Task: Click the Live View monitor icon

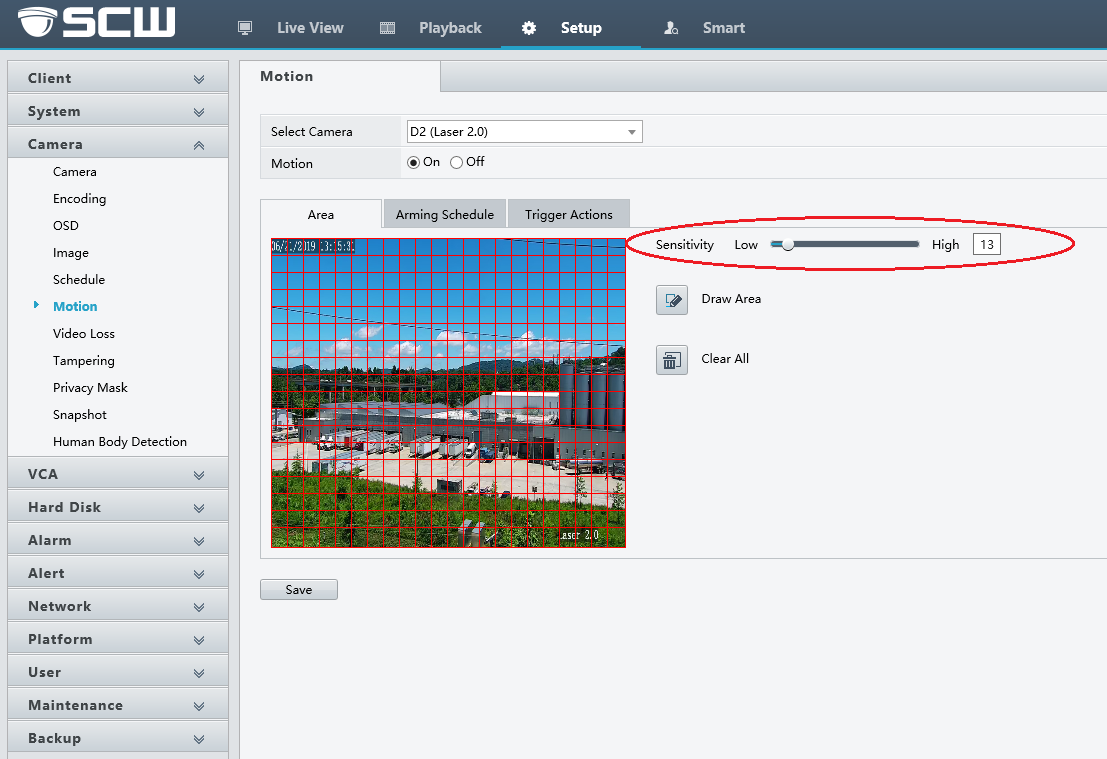Action: coord(245,28)
